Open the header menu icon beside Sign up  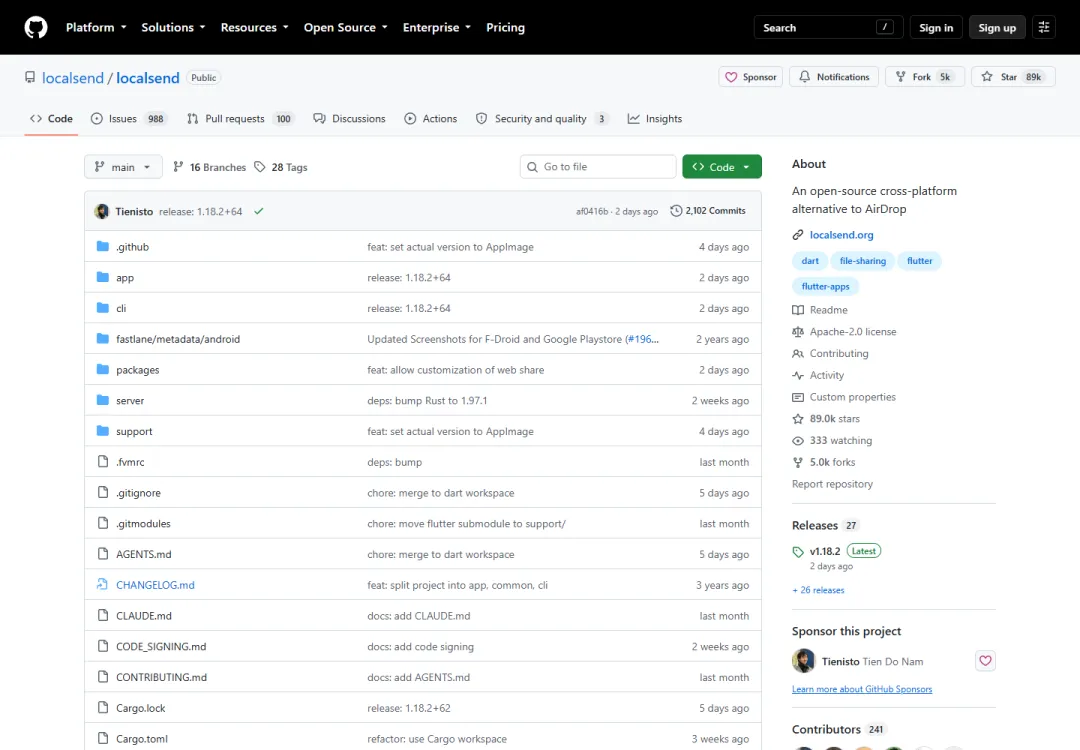click(1044, 28)
